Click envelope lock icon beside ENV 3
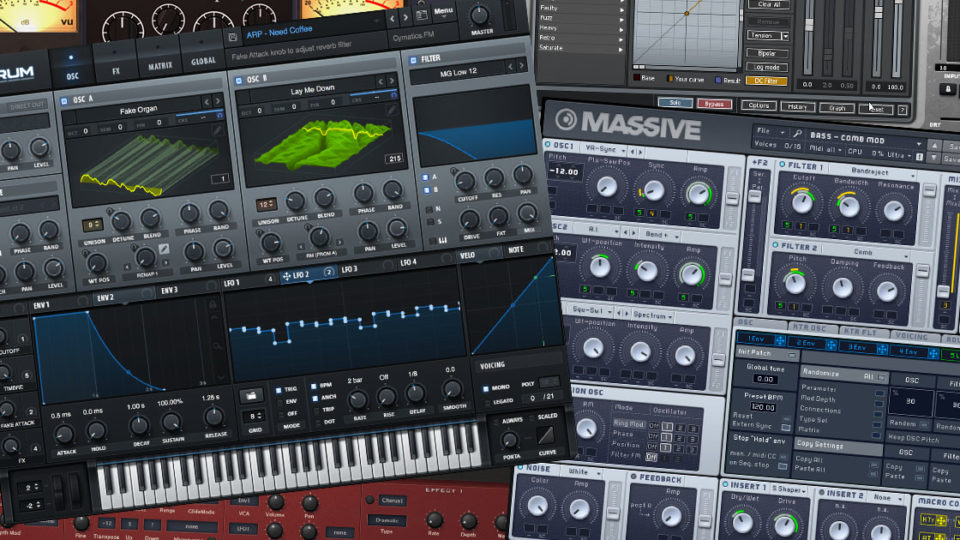Screen dimensions: 960x540 [212, 304]
